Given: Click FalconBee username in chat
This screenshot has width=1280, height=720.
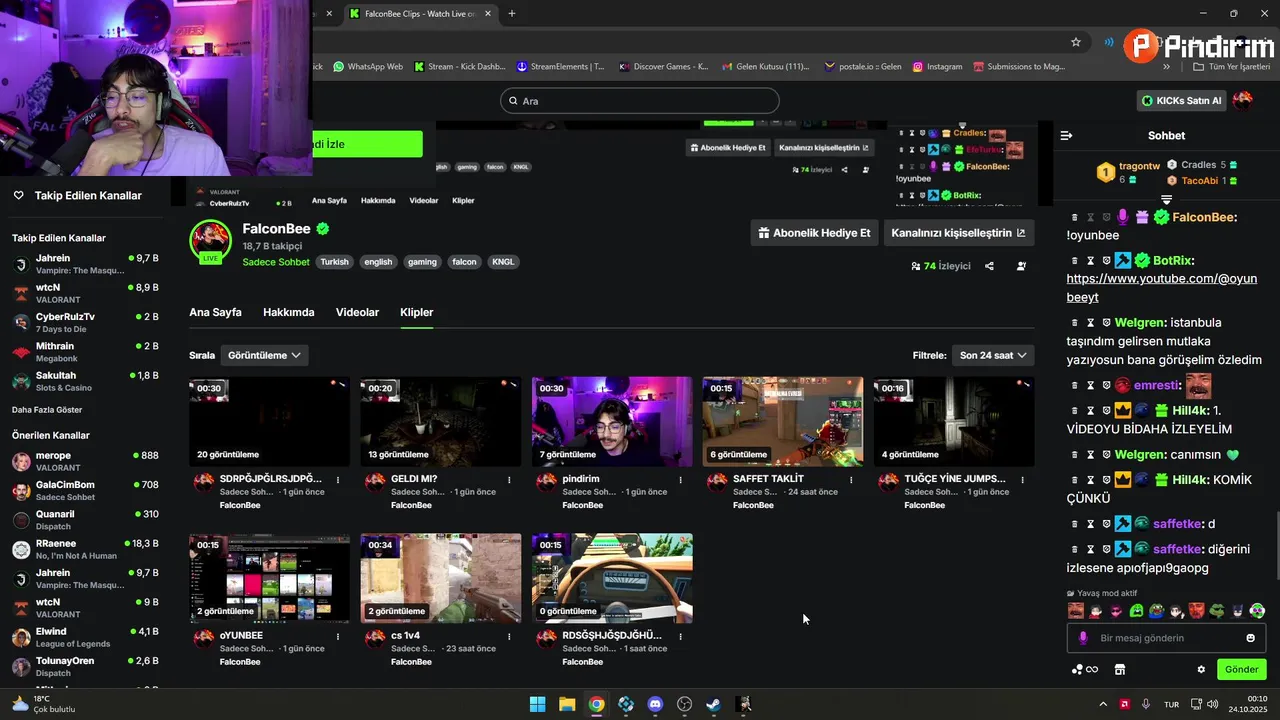Looking at the screenshot, I should pos(1204,217).
